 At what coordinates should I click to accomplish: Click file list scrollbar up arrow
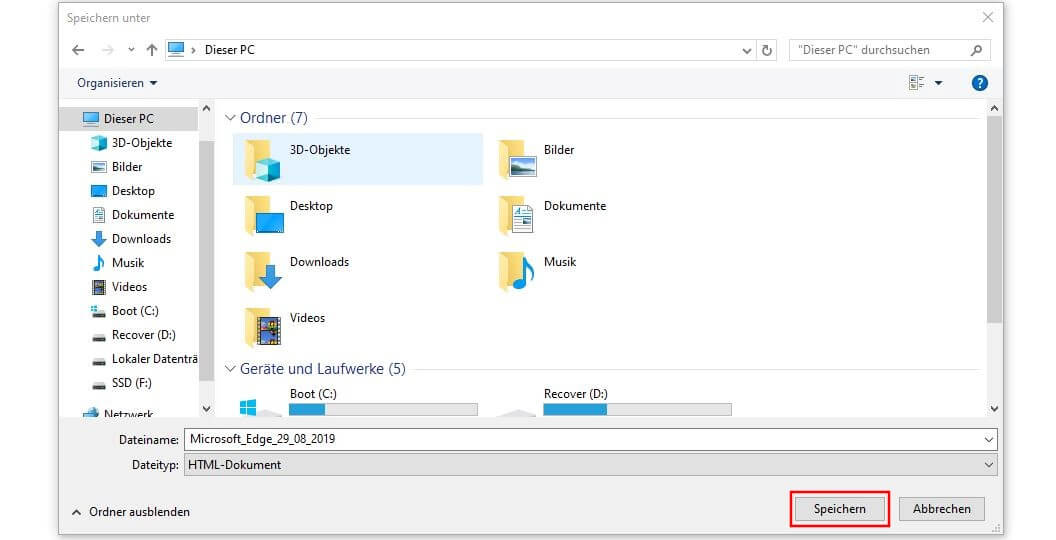[x=994, y=108]
